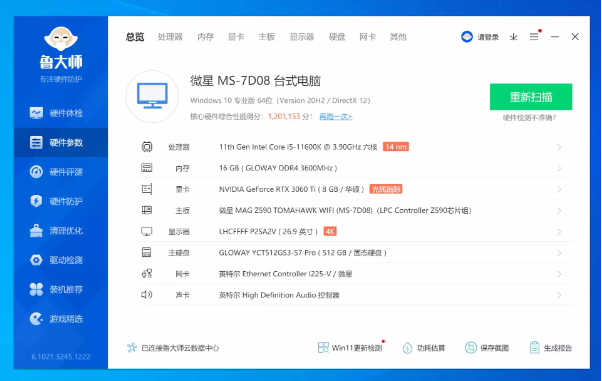Click the user avatar login icon
Viewport: 602px width, 381px height.
(467, 37)
